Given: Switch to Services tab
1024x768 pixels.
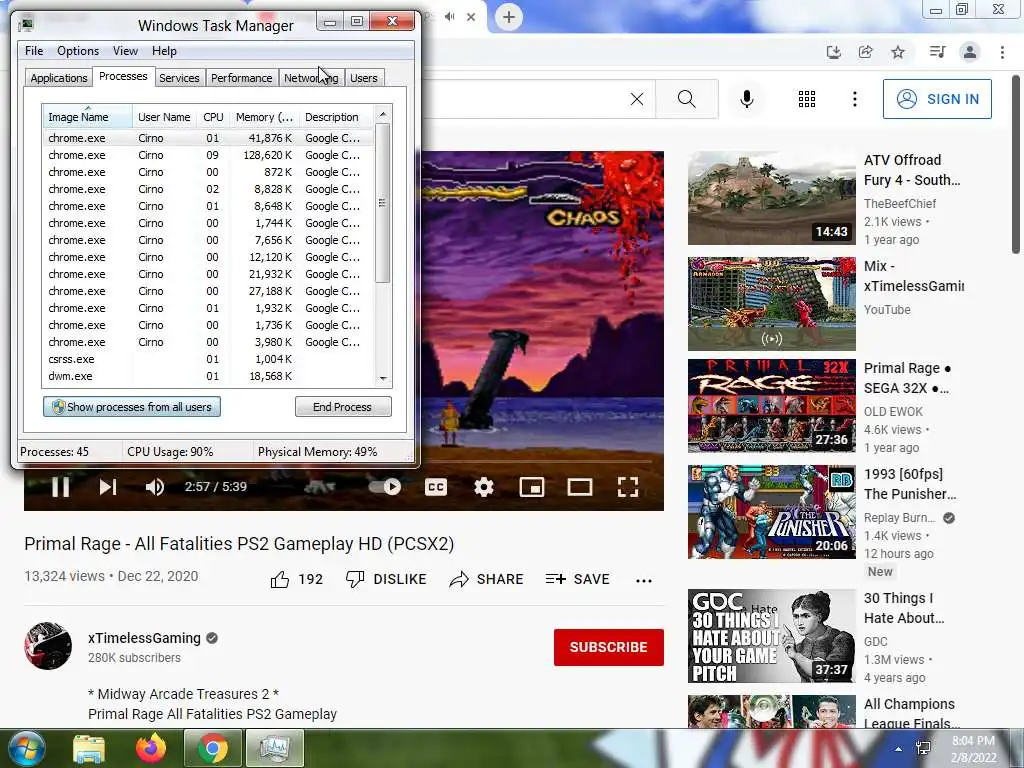Looking at the screenshot, I should tap(179, 78).
